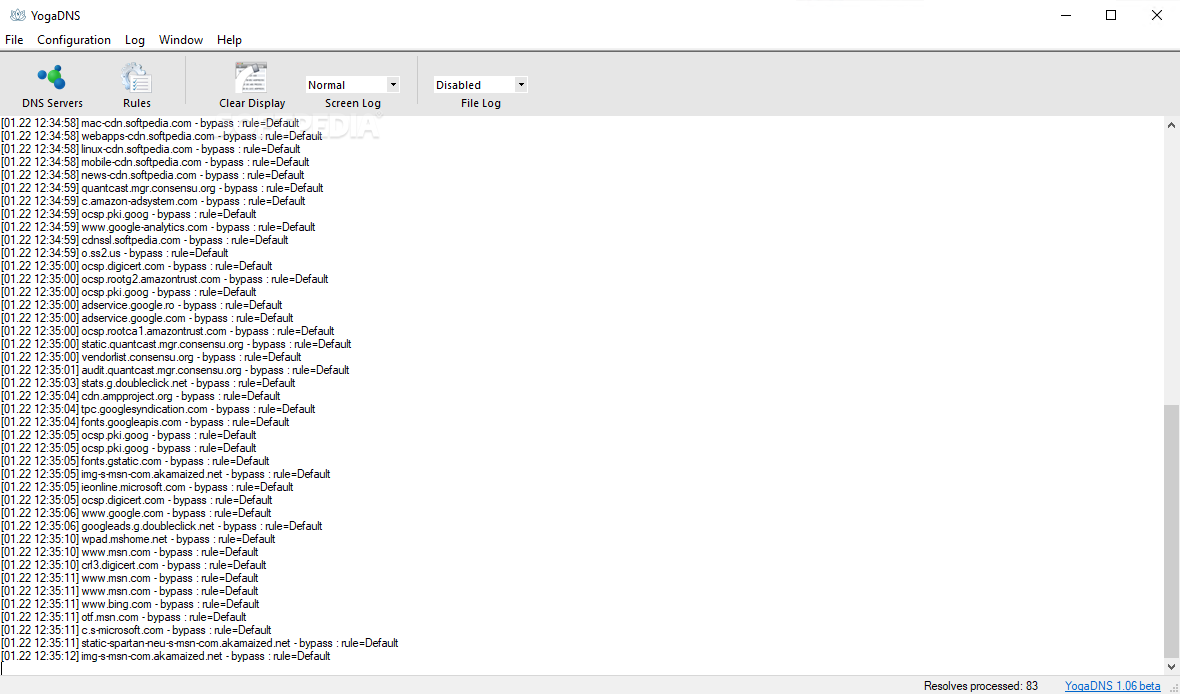Select the adservice.google.ro log entry
Image resolution: width=1180 pixels, height=694 pixels.
(x=142, y=305)
